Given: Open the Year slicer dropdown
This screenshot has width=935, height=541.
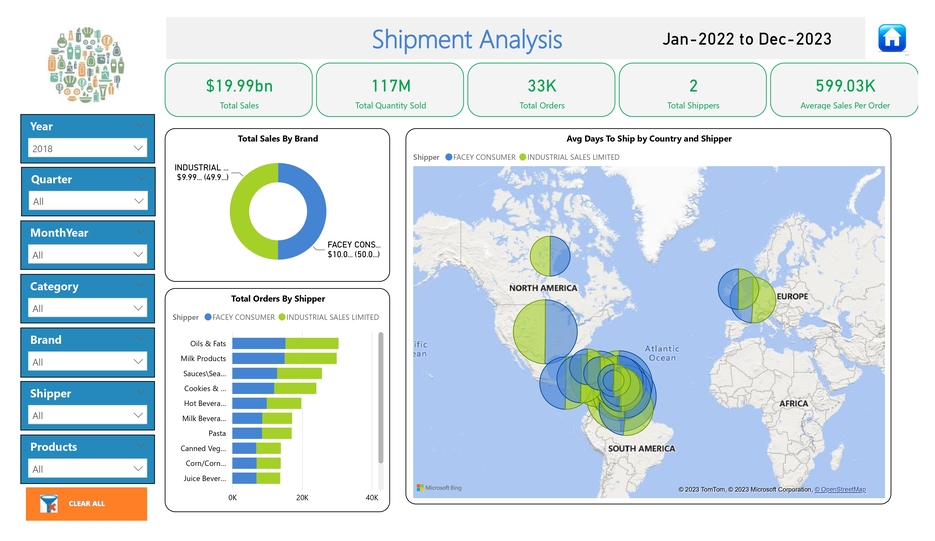Looking at the screenshot, I should 139,148.
